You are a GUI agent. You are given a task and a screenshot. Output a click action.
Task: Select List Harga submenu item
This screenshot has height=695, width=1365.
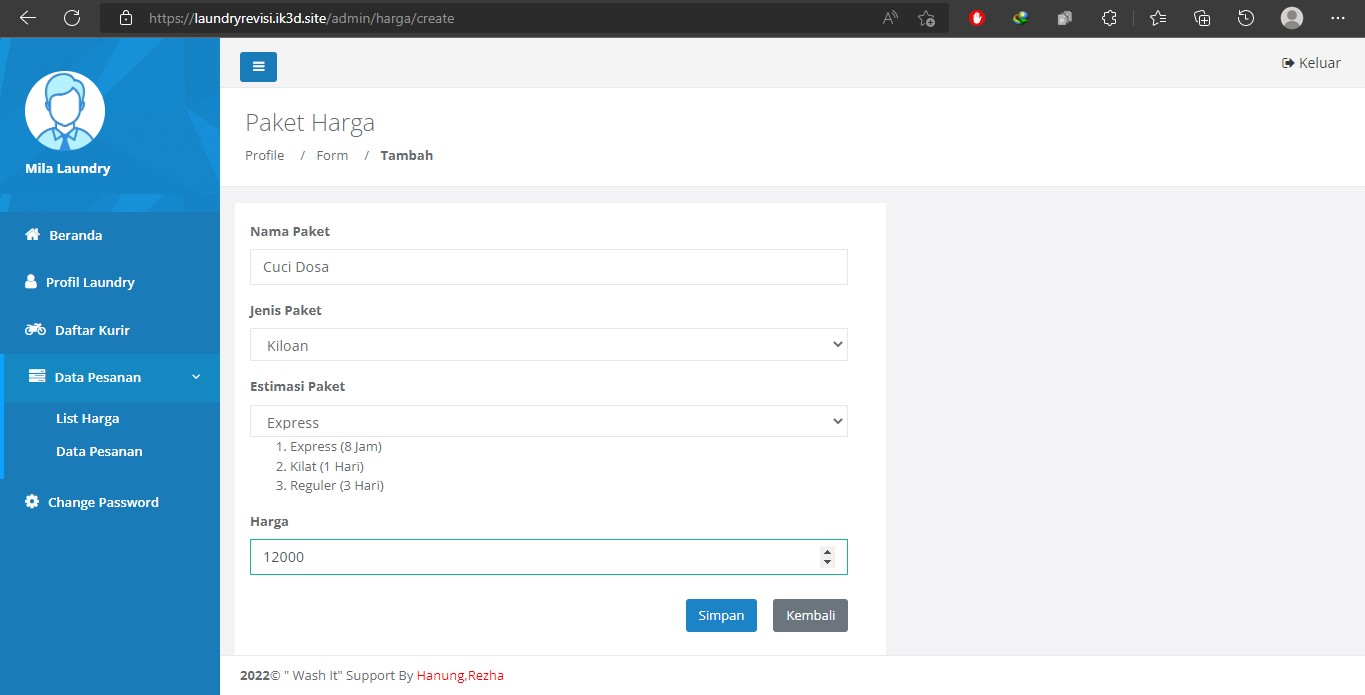pos(87,419)
